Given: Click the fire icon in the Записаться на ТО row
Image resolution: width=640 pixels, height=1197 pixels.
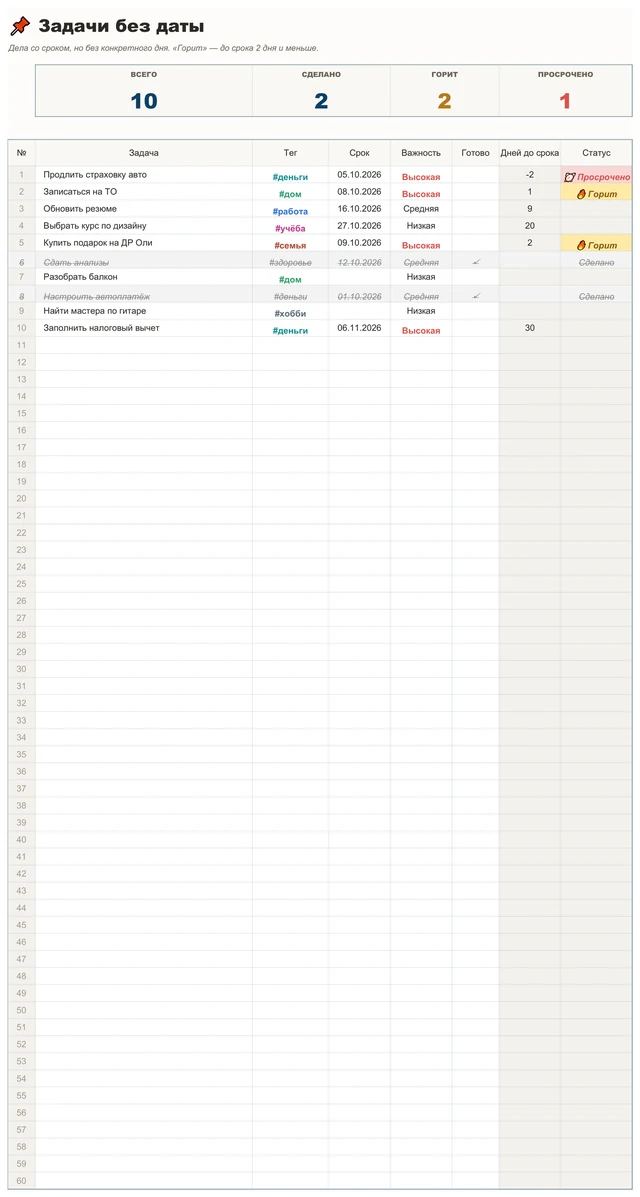Looking at the screenshot, I should click(581, 194).
